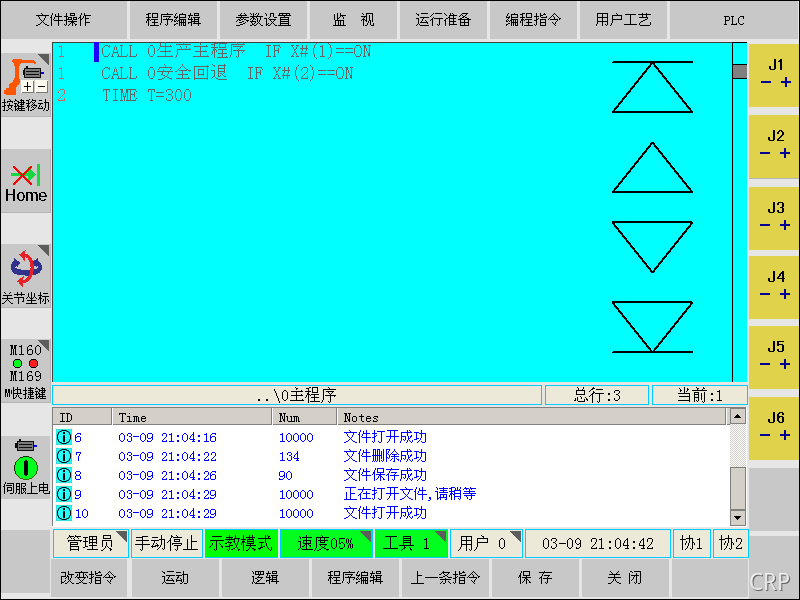Open the 参数设置 menu
The image size is (800, 600).
point(263,20)
